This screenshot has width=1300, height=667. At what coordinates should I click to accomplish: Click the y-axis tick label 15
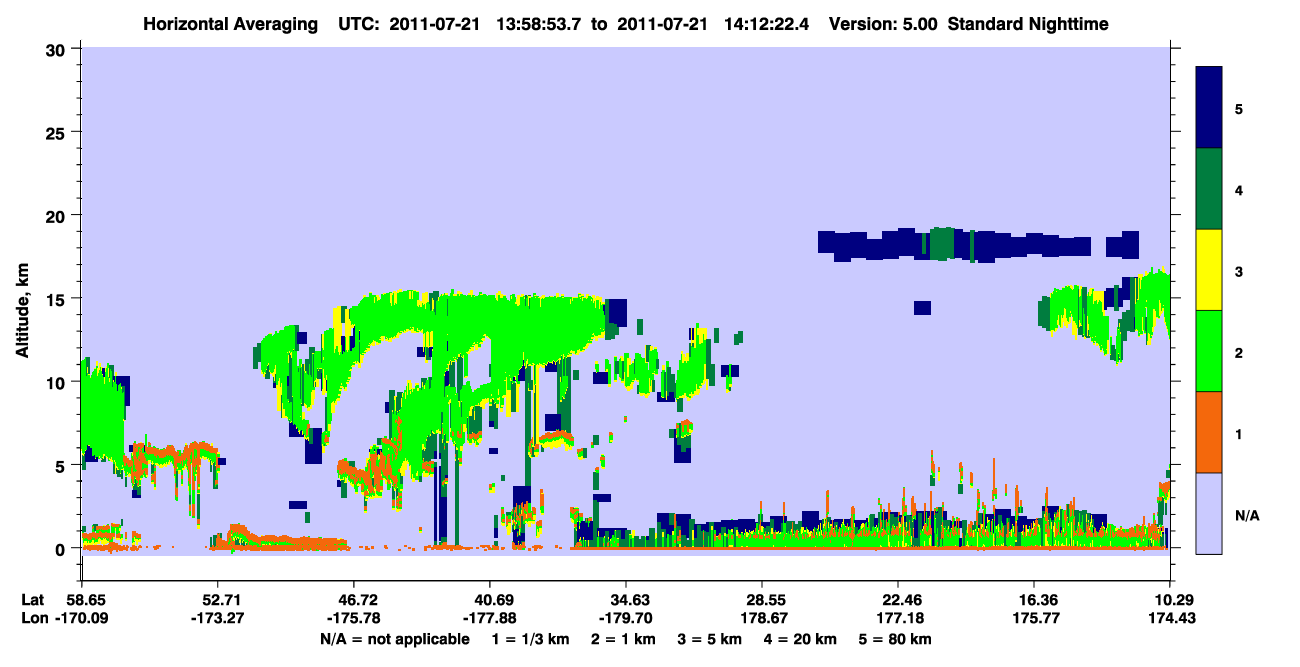(x=56, y=298)
